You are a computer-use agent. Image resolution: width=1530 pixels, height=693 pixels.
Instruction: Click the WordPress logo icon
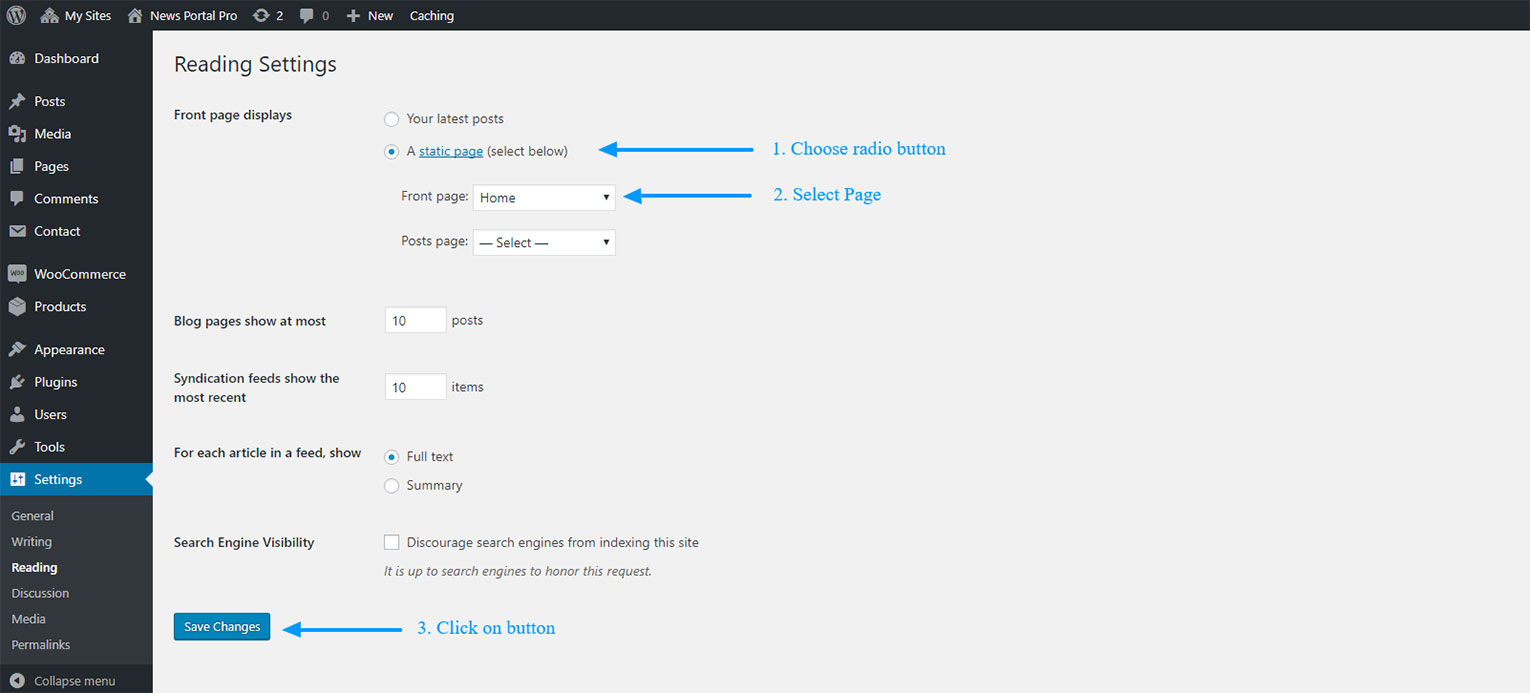point(16,15)
